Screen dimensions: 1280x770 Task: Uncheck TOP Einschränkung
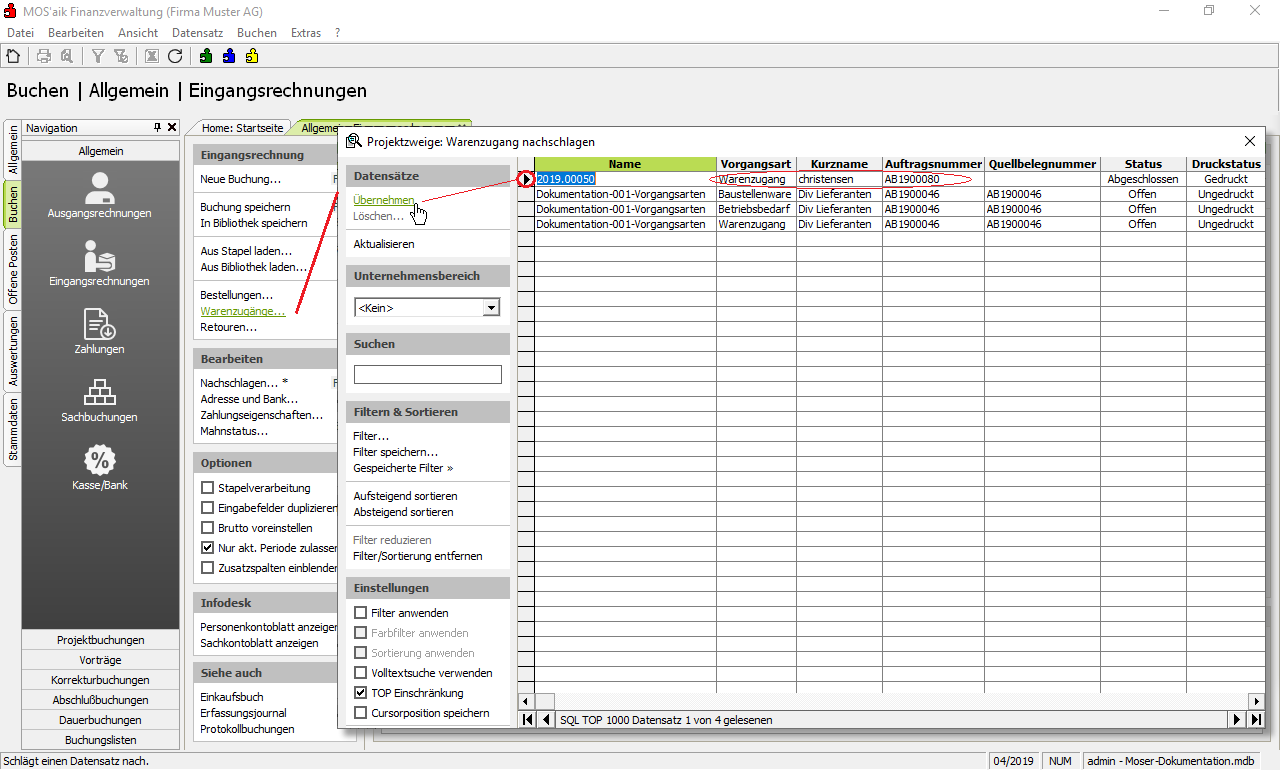coord(361,693)
